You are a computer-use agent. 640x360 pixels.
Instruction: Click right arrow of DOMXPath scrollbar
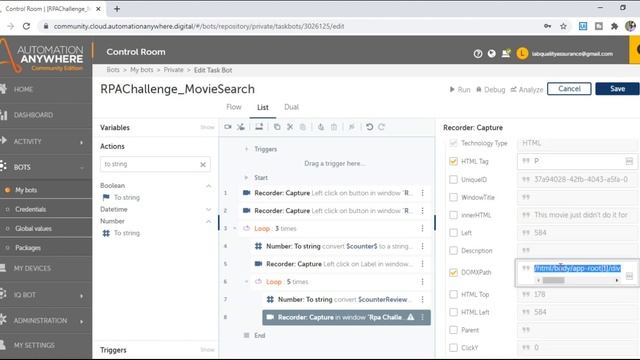tap(617, 280)
